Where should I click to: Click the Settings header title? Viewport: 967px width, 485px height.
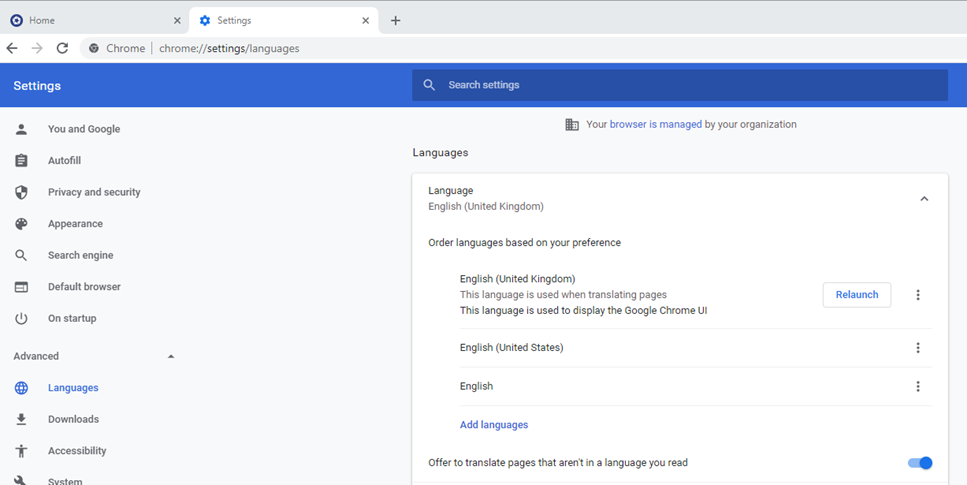37,86
